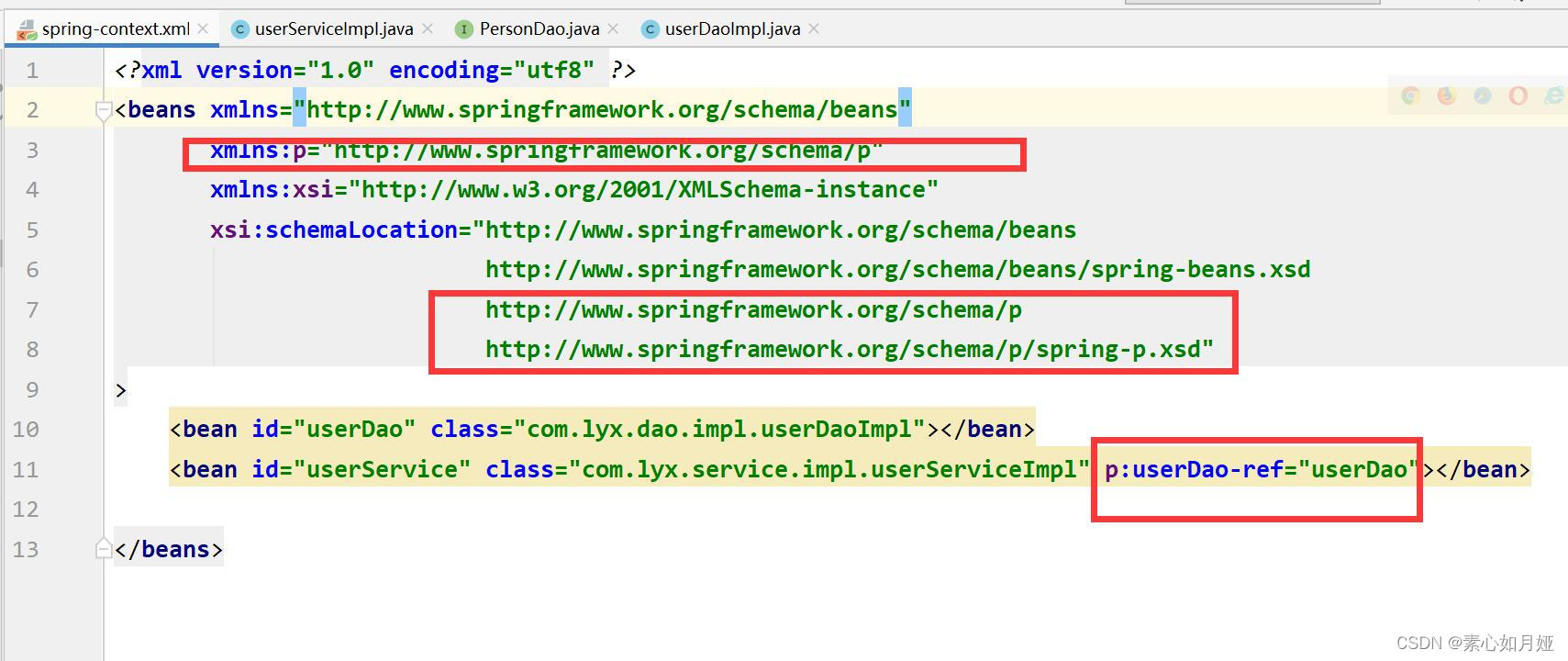Screen dimensions: 1568x661
Task: Click the closing angle bracket on line 9
Action: 121,391
